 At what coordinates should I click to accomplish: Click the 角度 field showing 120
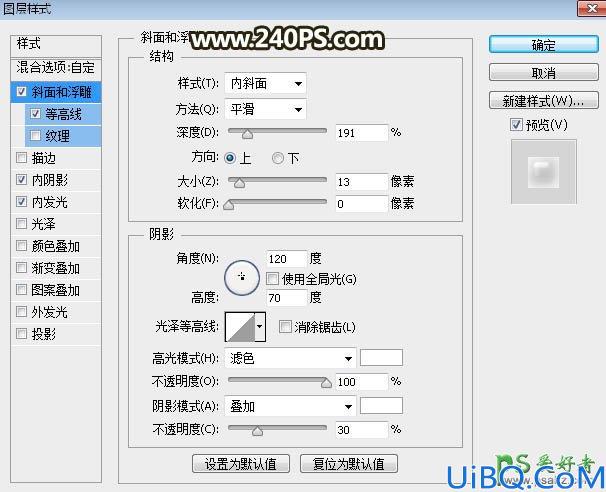[286, 259]
